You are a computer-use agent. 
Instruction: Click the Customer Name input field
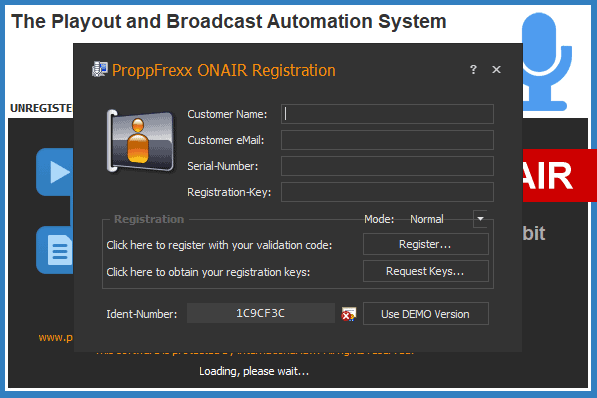click(387, 114)
